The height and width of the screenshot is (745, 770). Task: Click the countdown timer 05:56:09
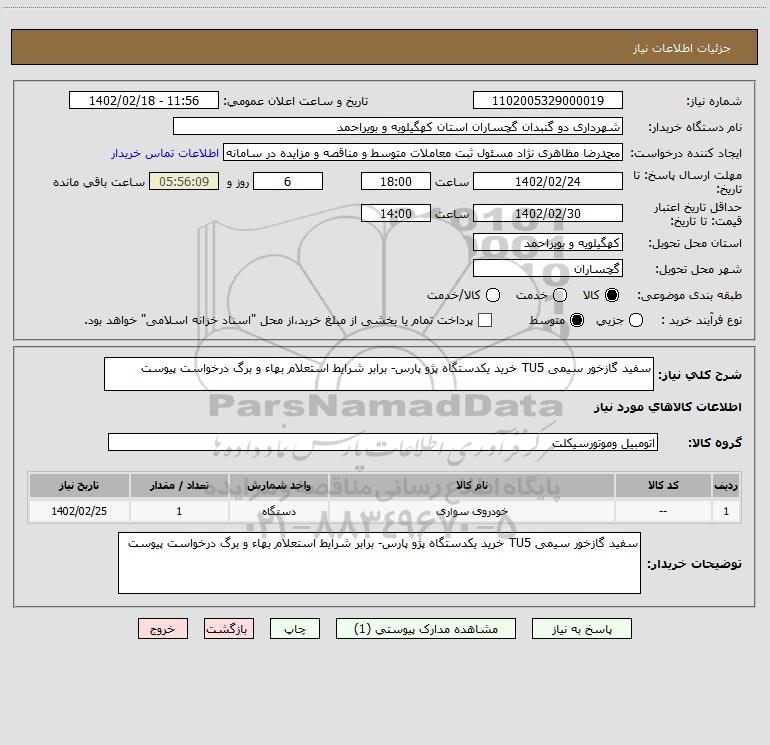184,181
